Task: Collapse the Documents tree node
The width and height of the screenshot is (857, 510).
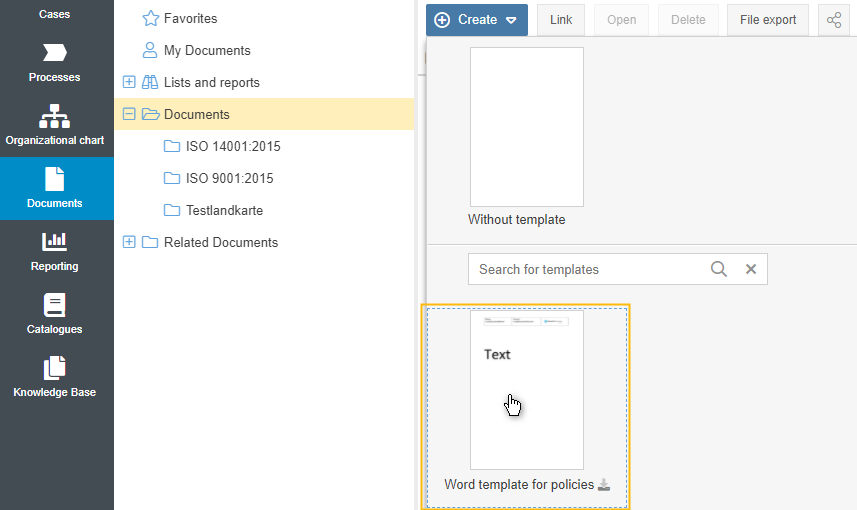Action: (x=129, y=114)
